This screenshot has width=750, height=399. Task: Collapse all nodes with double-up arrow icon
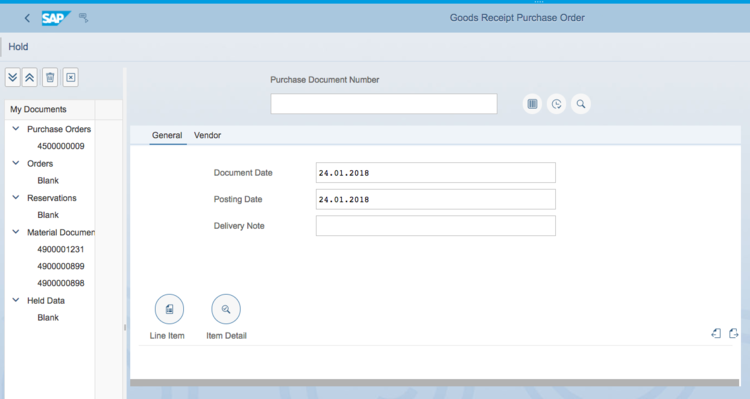coord(30,78)
